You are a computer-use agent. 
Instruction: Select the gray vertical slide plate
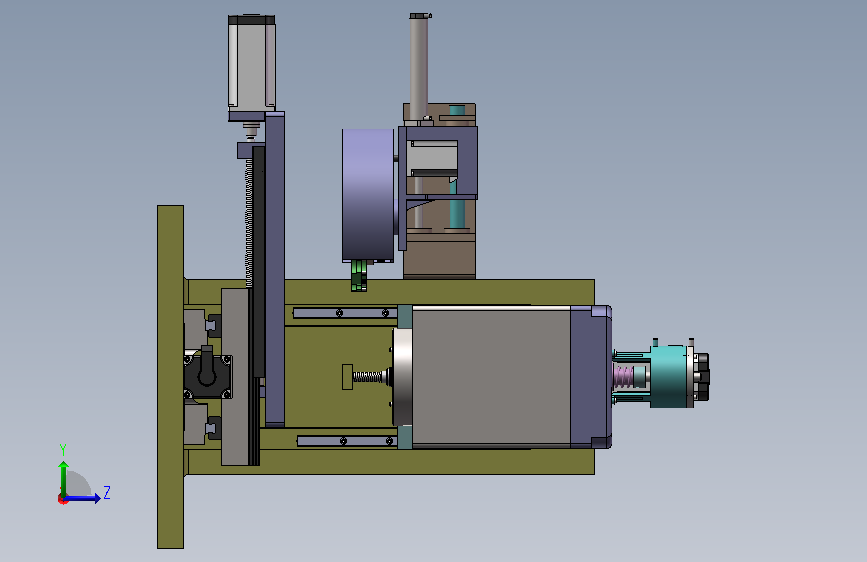(235, 377)
